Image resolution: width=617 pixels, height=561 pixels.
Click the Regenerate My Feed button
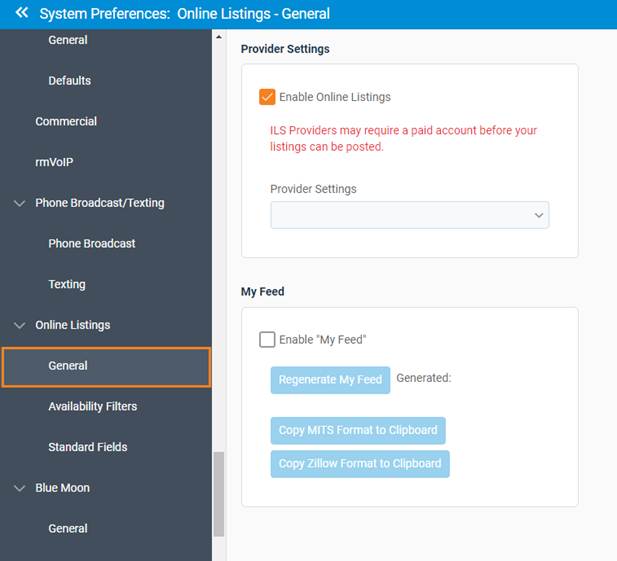[330, 380]
